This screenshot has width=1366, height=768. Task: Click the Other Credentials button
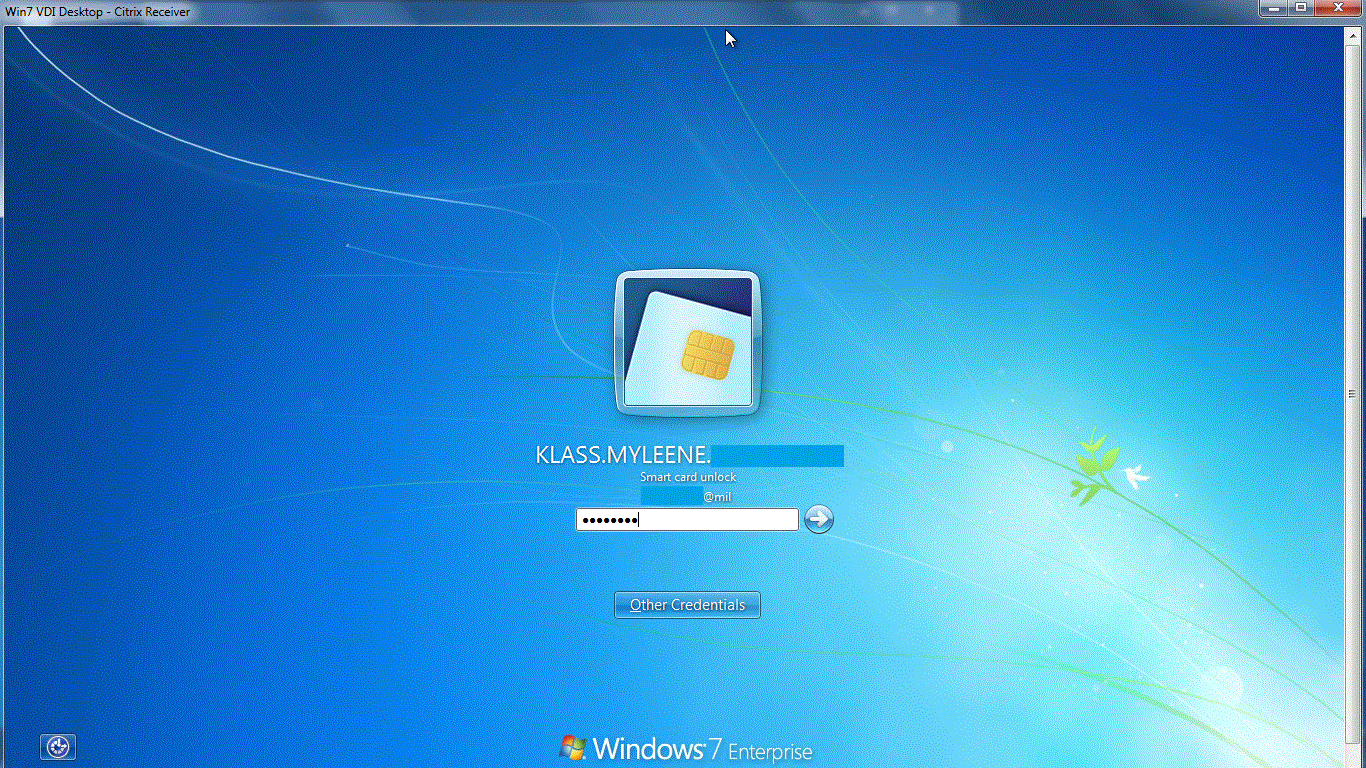(687, 605)
